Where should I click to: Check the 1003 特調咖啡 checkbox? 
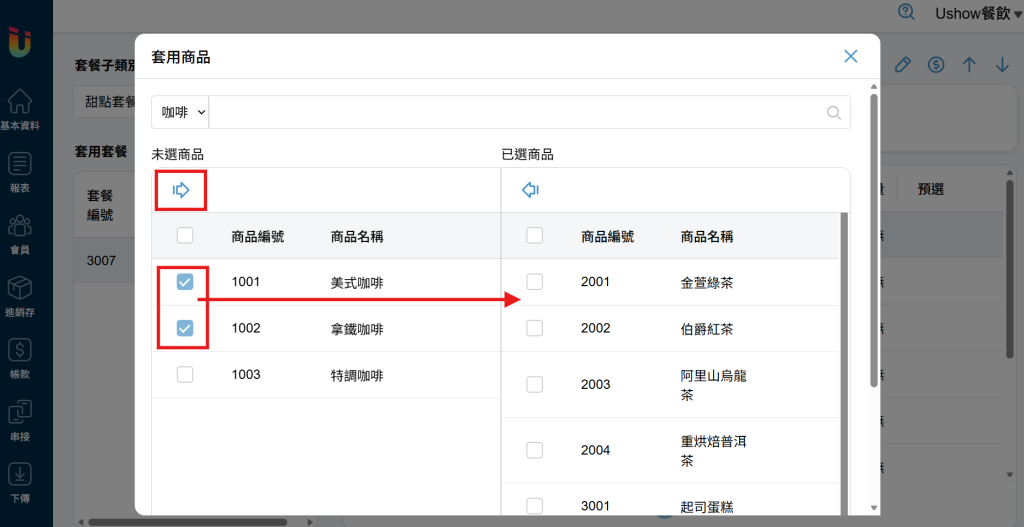185,374
